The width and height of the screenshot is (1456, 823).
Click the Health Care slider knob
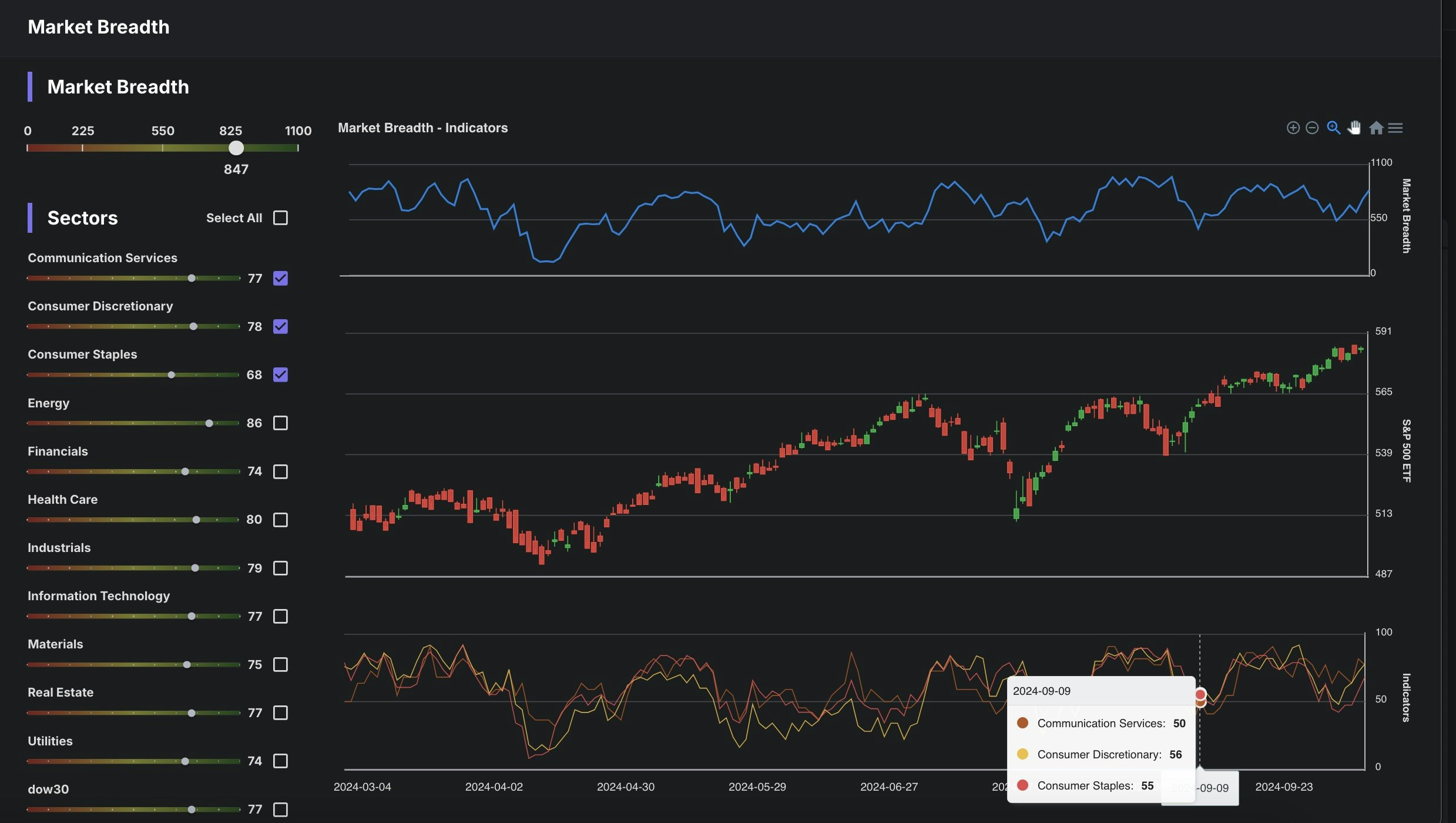tap(196, 520)
